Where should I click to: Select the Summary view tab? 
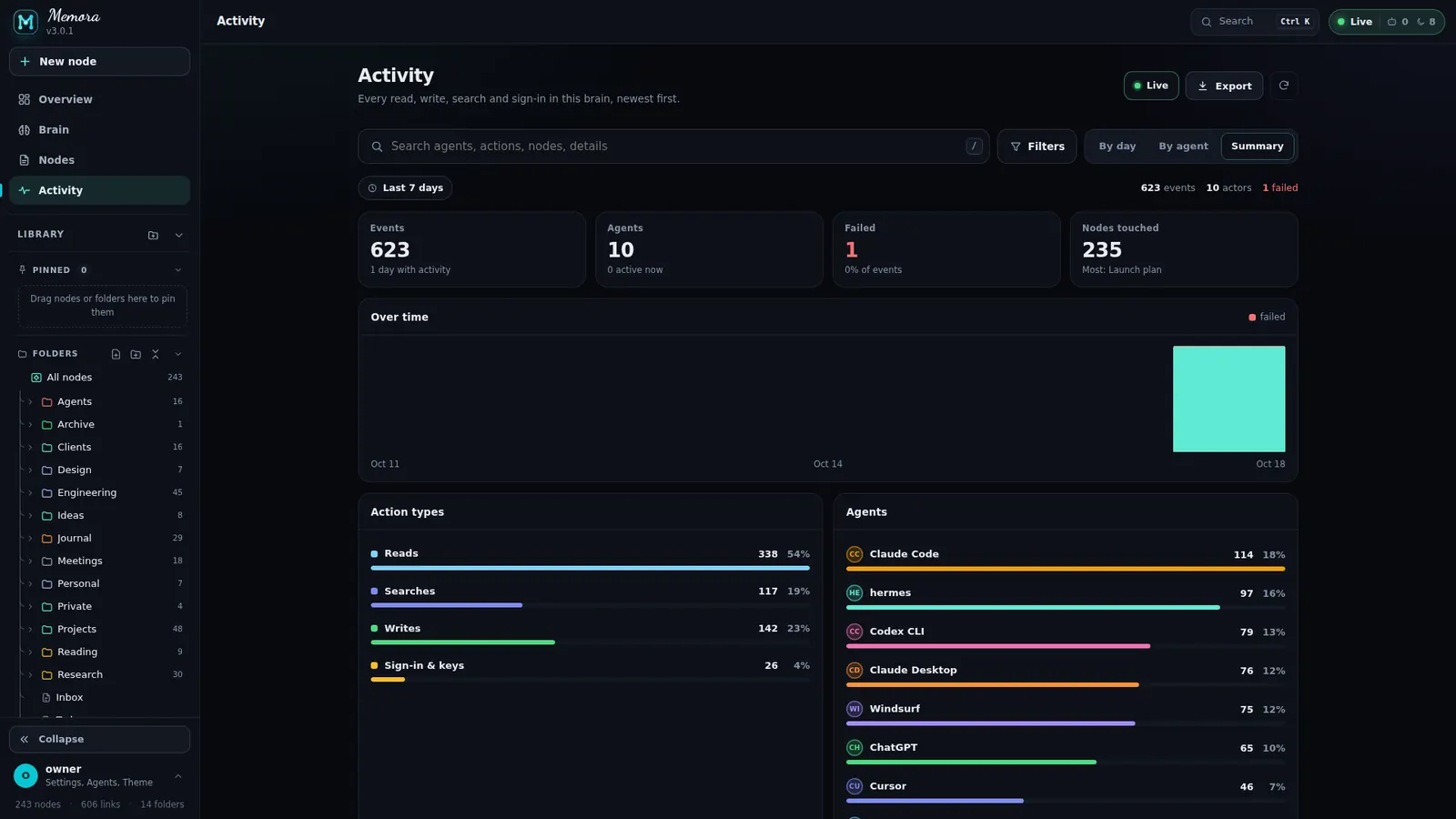1258,147
